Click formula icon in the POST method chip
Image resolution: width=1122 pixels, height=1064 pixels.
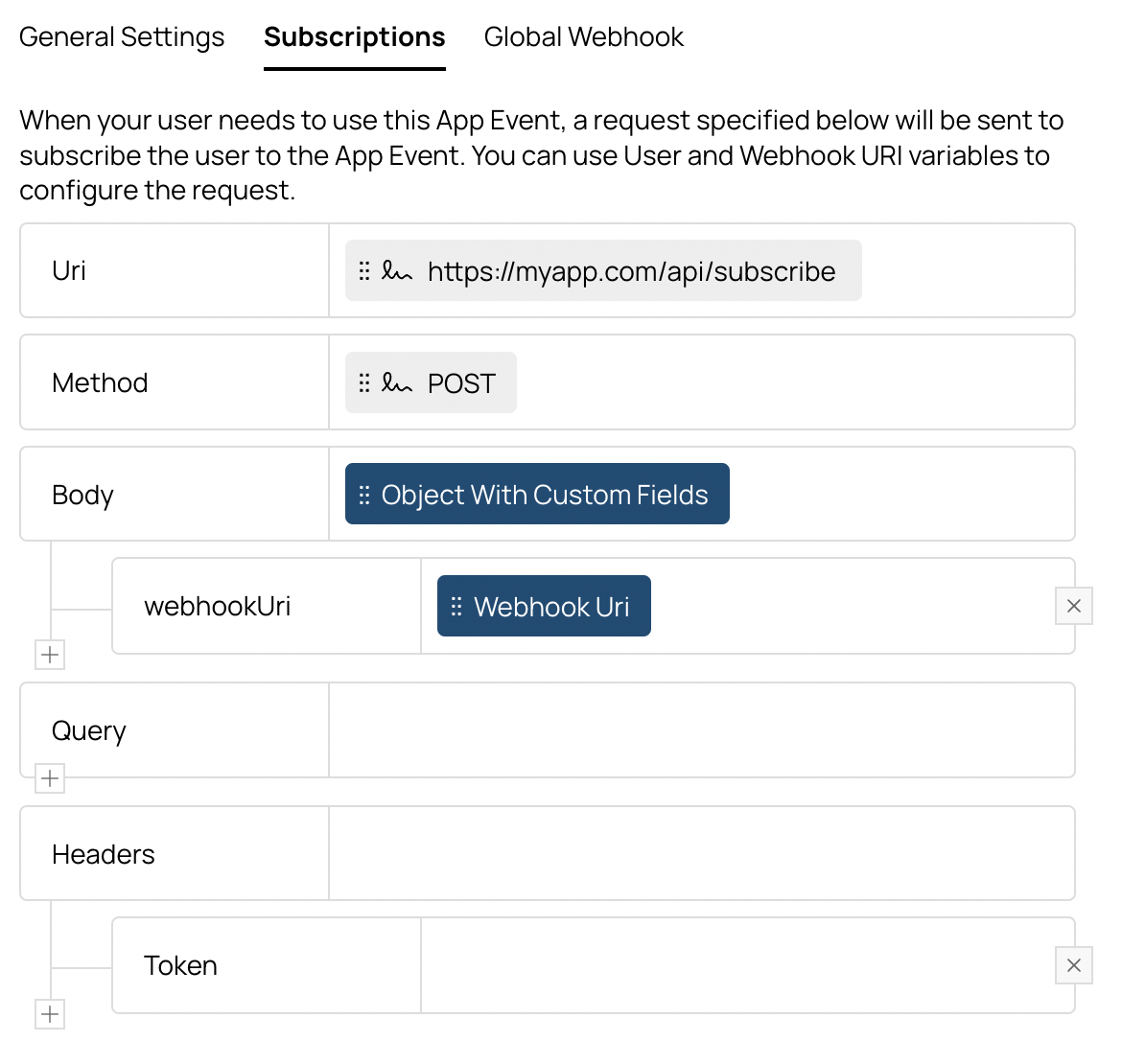click(396, 383)
